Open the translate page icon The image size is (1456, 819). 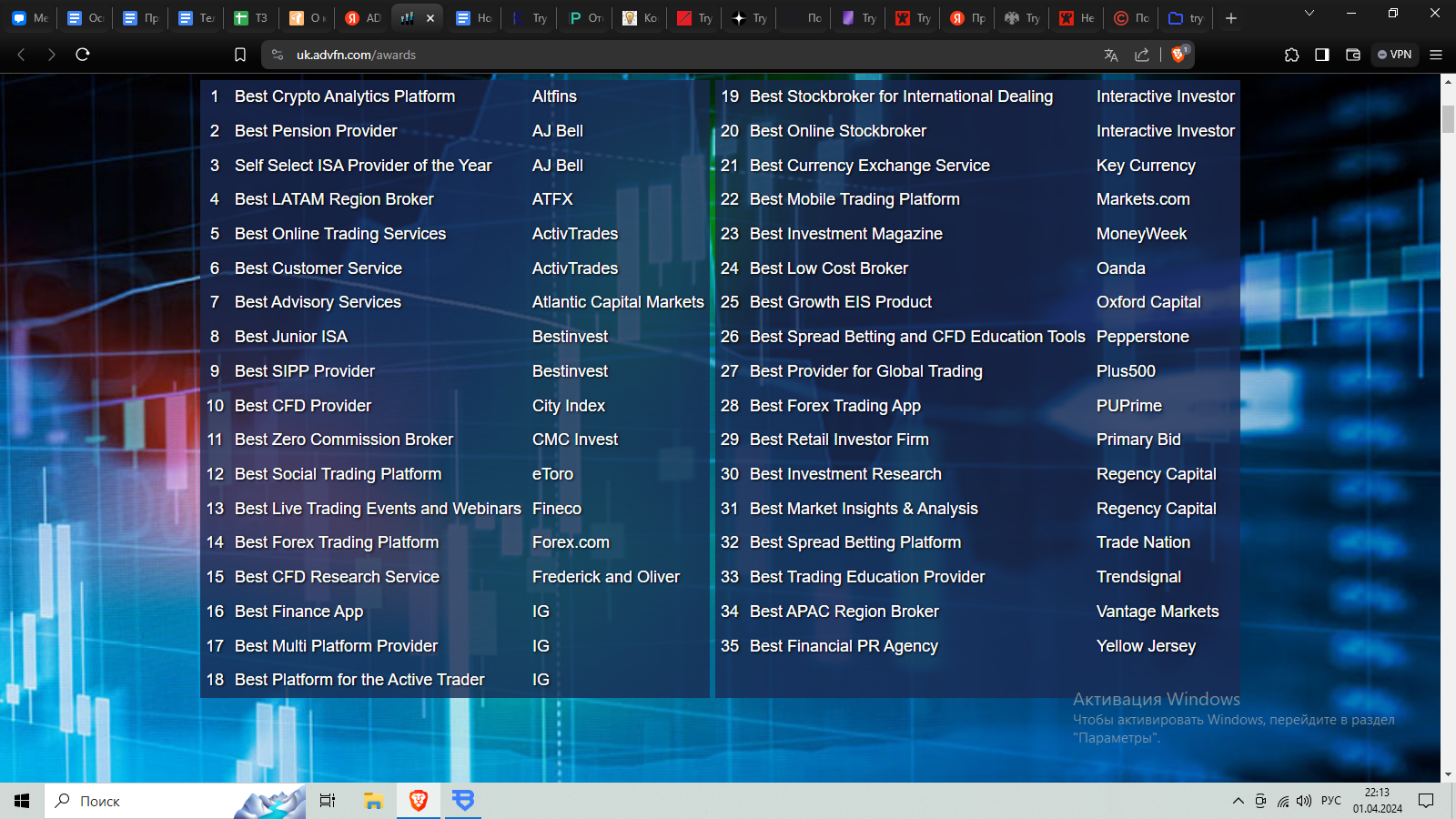click(1111, 55)
